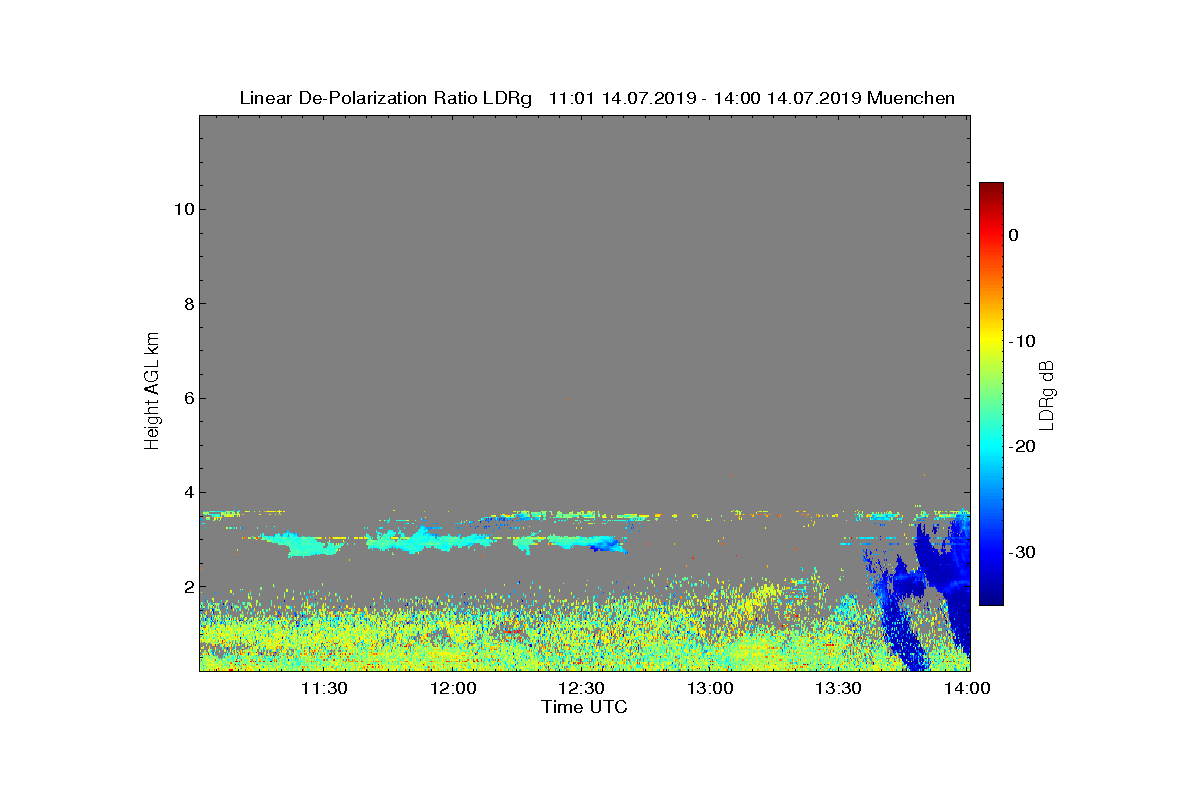Click the dark blue bottom of colorbar
The height and width of the screenshot is (800, 1200).
[x=991, y=598]
